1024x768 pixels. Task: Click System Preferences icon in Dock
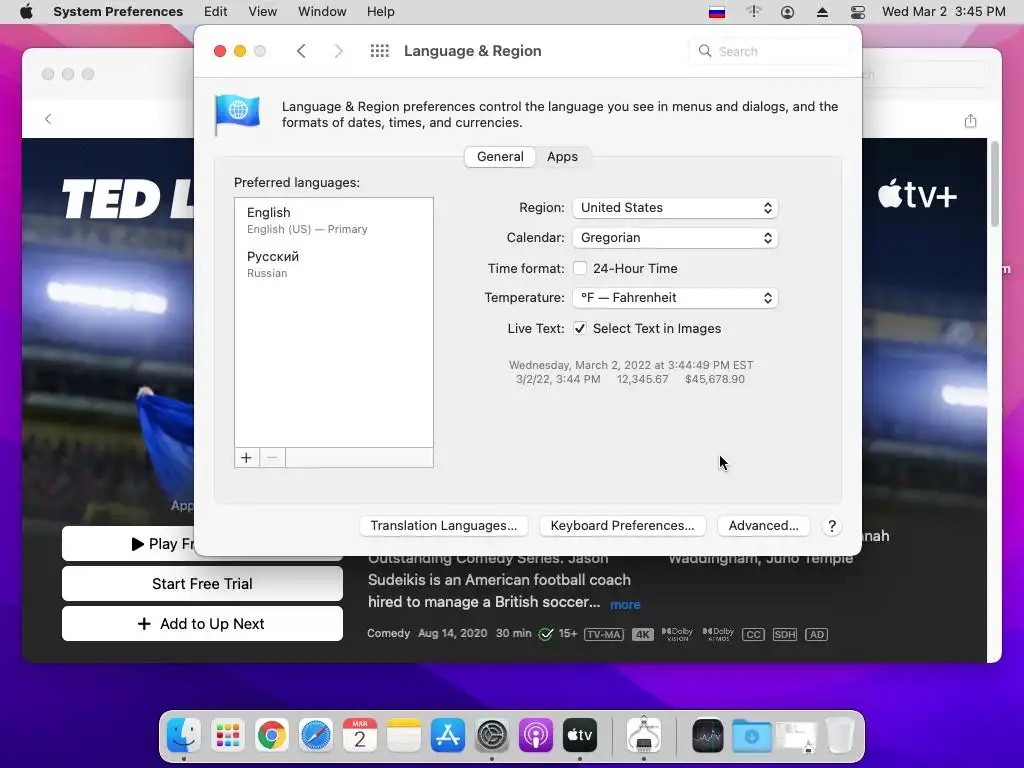tap(492, 736)
